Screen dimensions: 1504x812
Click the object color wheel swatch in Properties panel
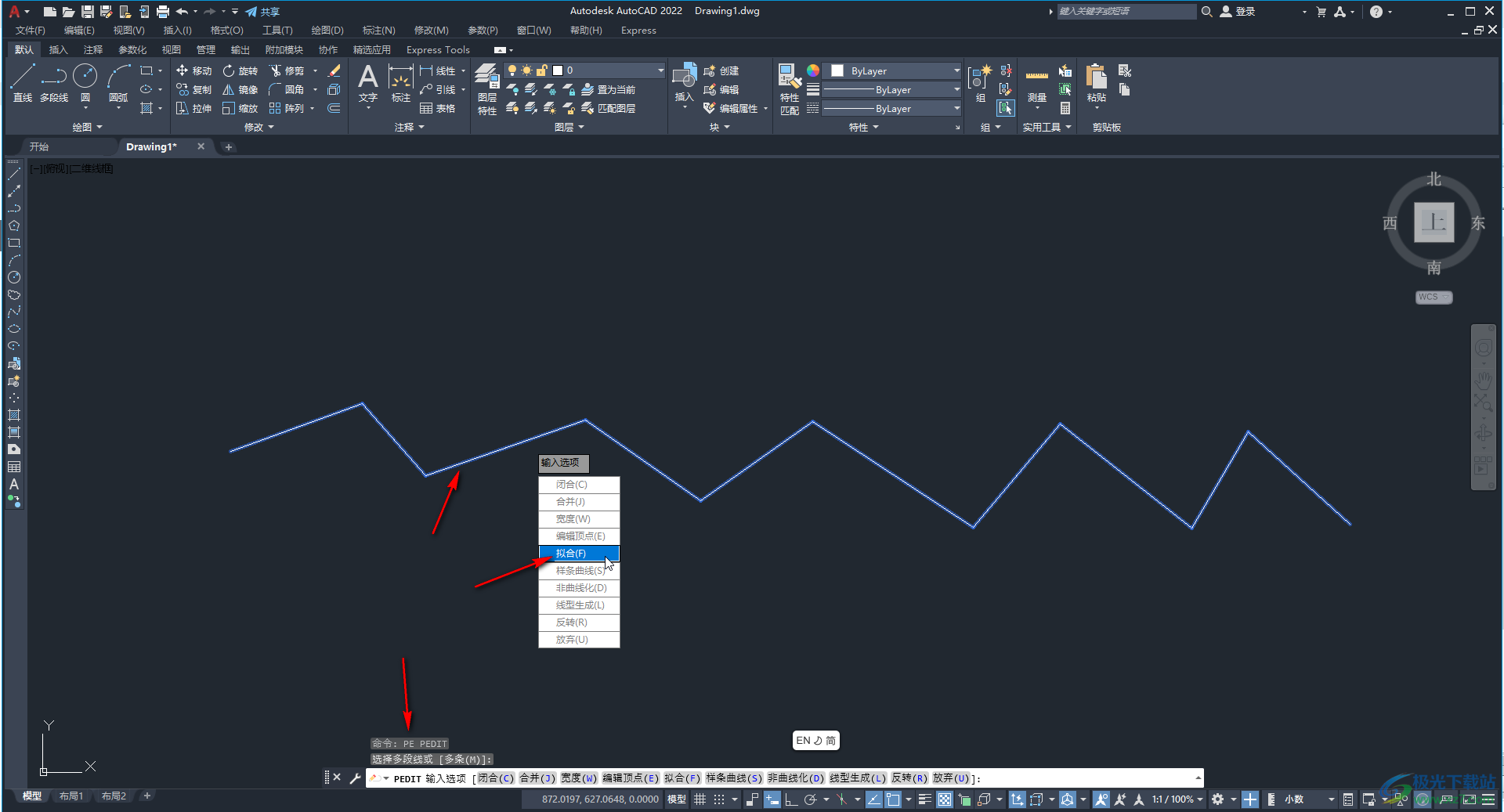[813, 70]
